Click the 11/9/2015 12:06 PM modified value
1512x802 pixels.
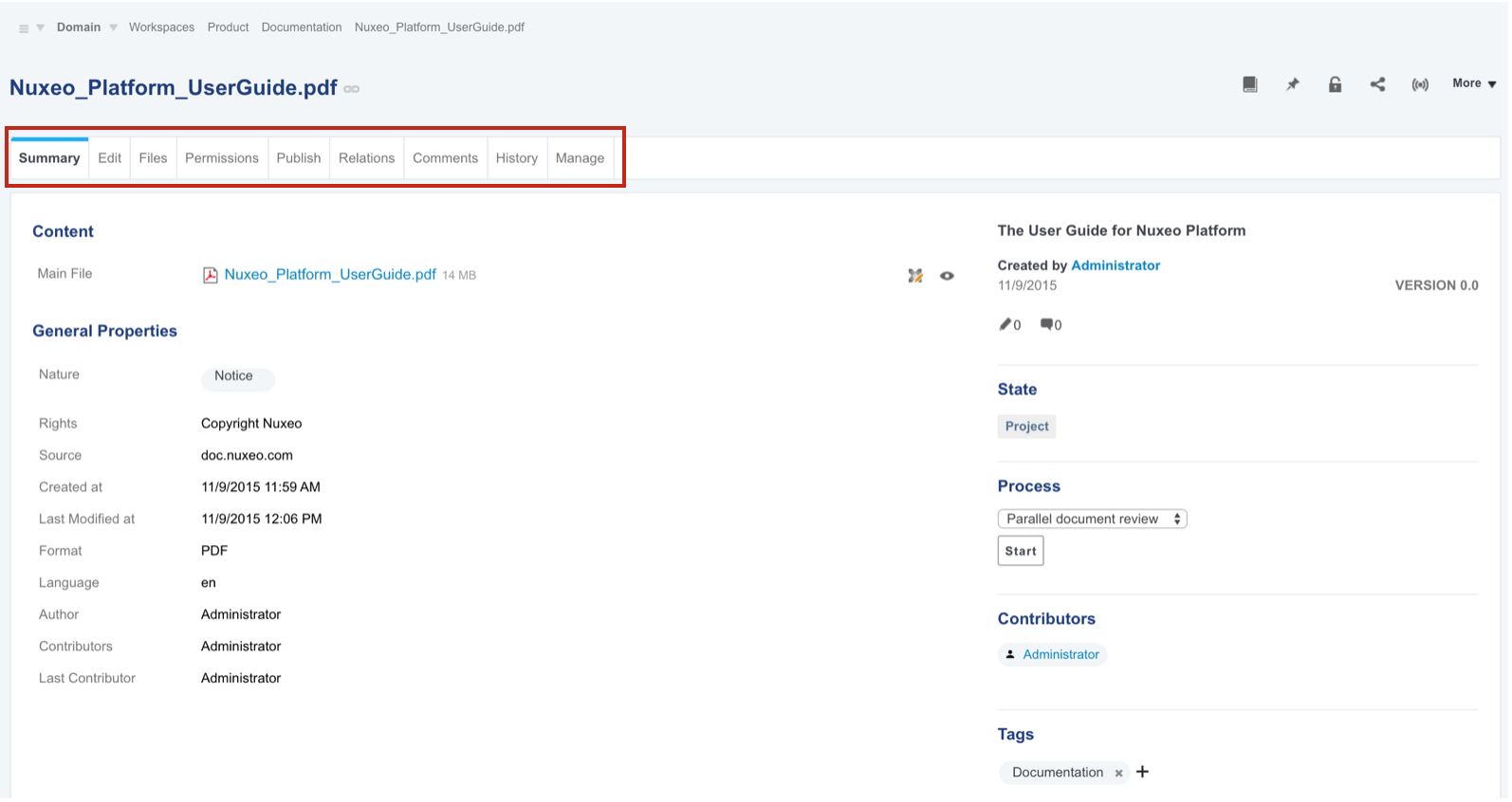pyautogui.click(x=262, y=519)
